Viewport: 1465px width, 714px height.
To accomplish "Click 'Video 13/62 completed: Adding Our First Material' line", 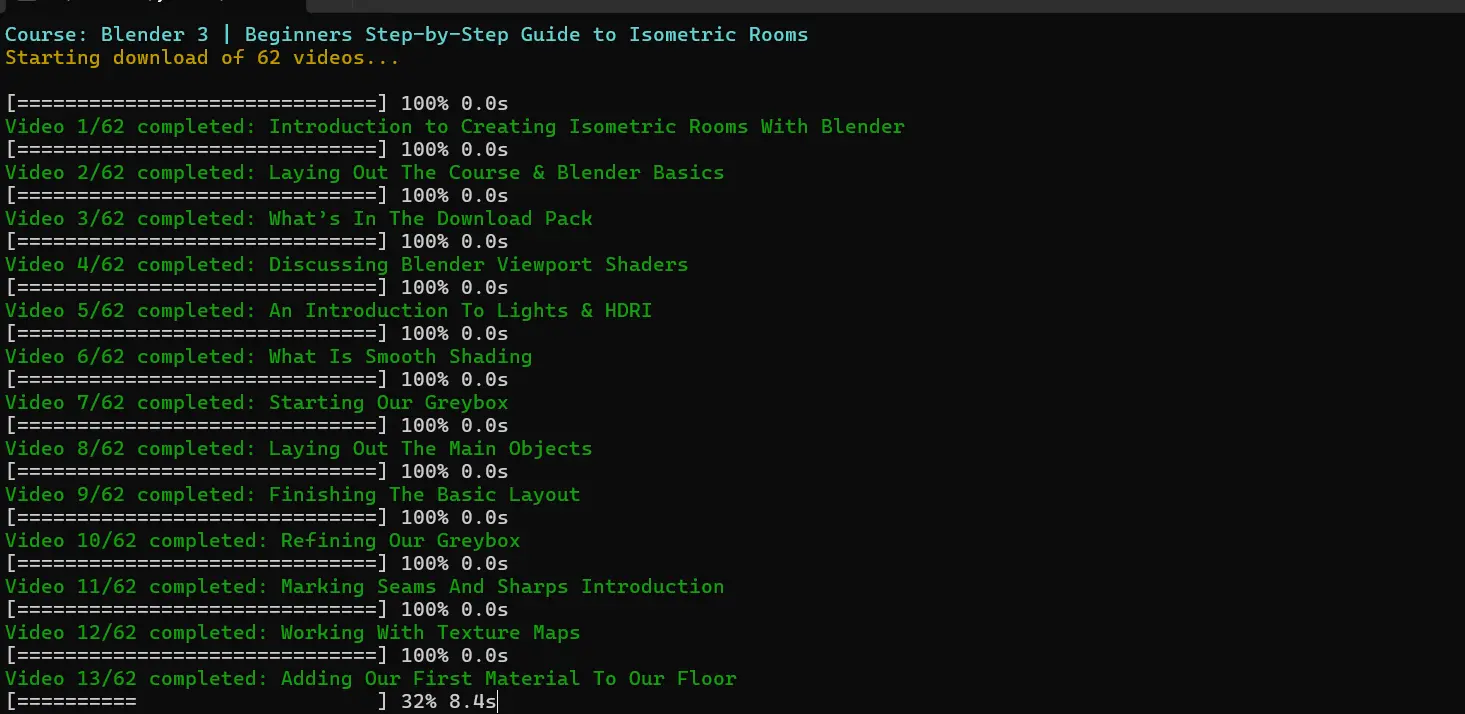I will click(x=370, y=679).
